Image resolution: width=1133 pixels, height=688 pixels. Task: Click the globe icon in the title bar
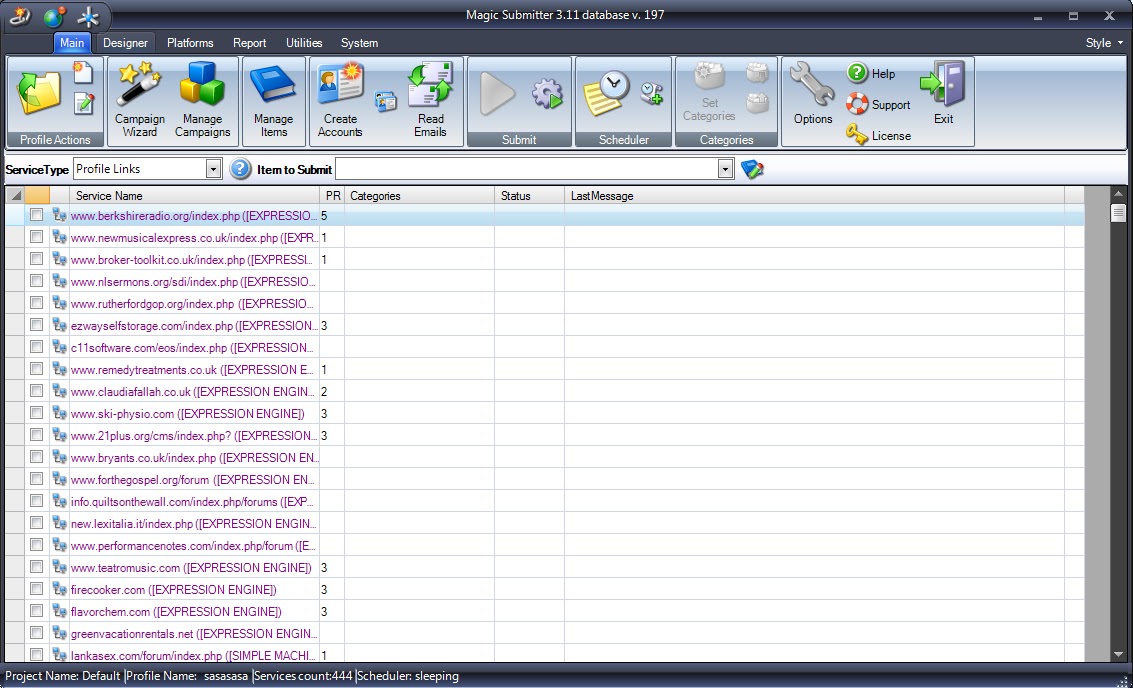[x=54, y=15]
